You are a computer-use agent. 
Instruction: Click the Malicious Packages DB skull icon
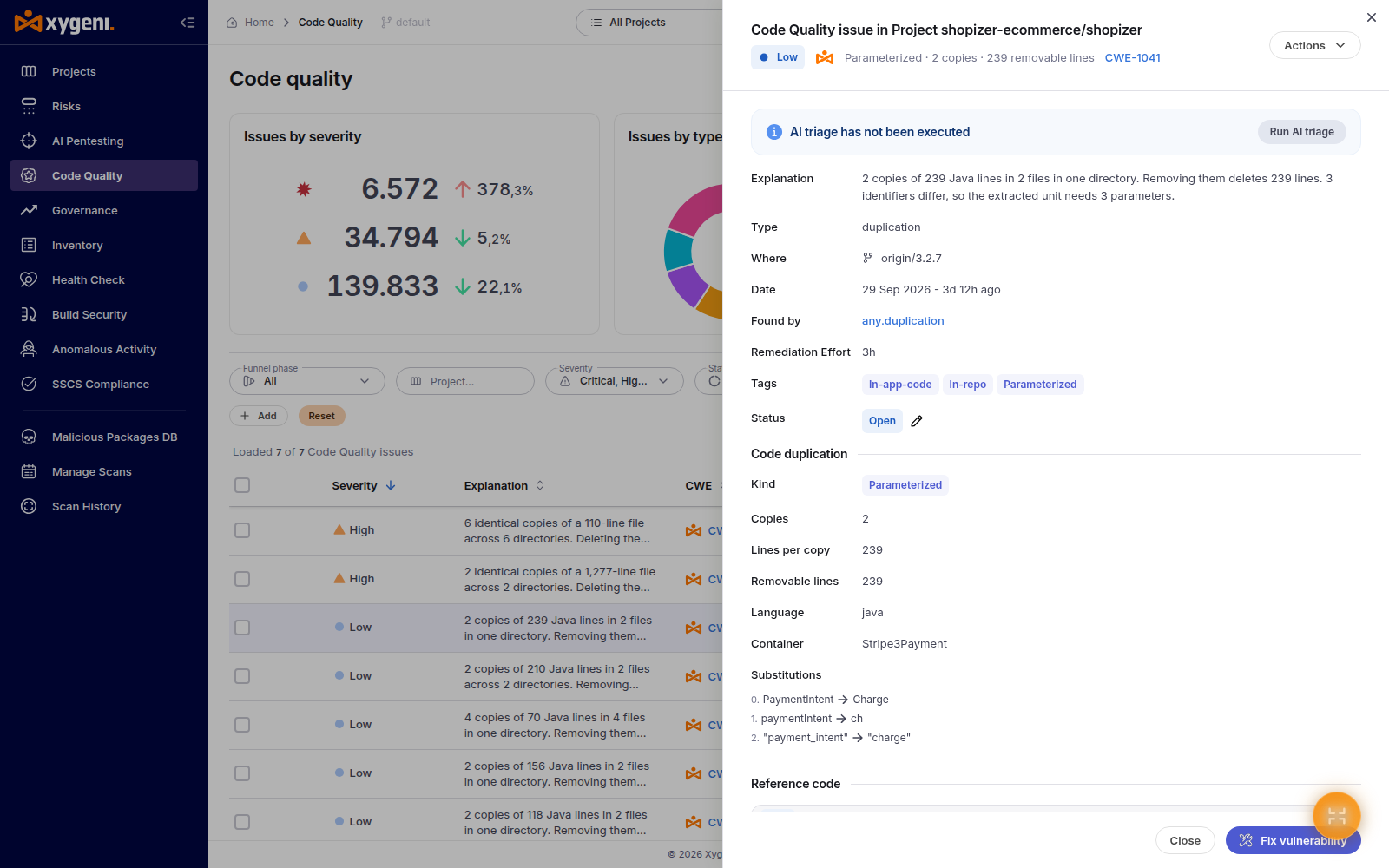(x=29, y=437)
